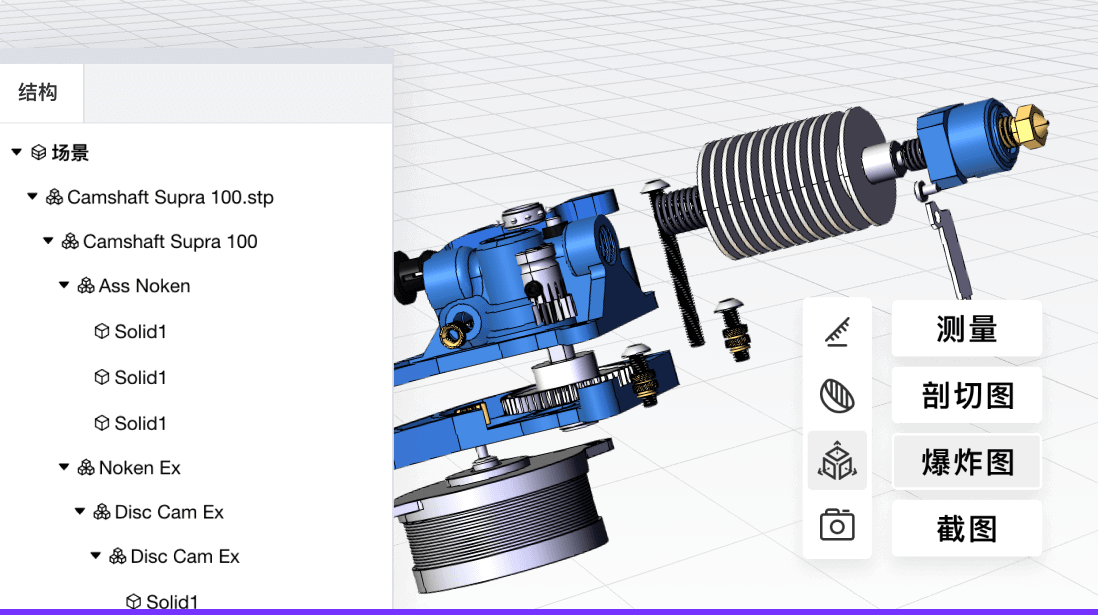The width and height of the screenshot is (1098, 615).
Task: Click the 剖切图 section button
Action: pos(966,395)
